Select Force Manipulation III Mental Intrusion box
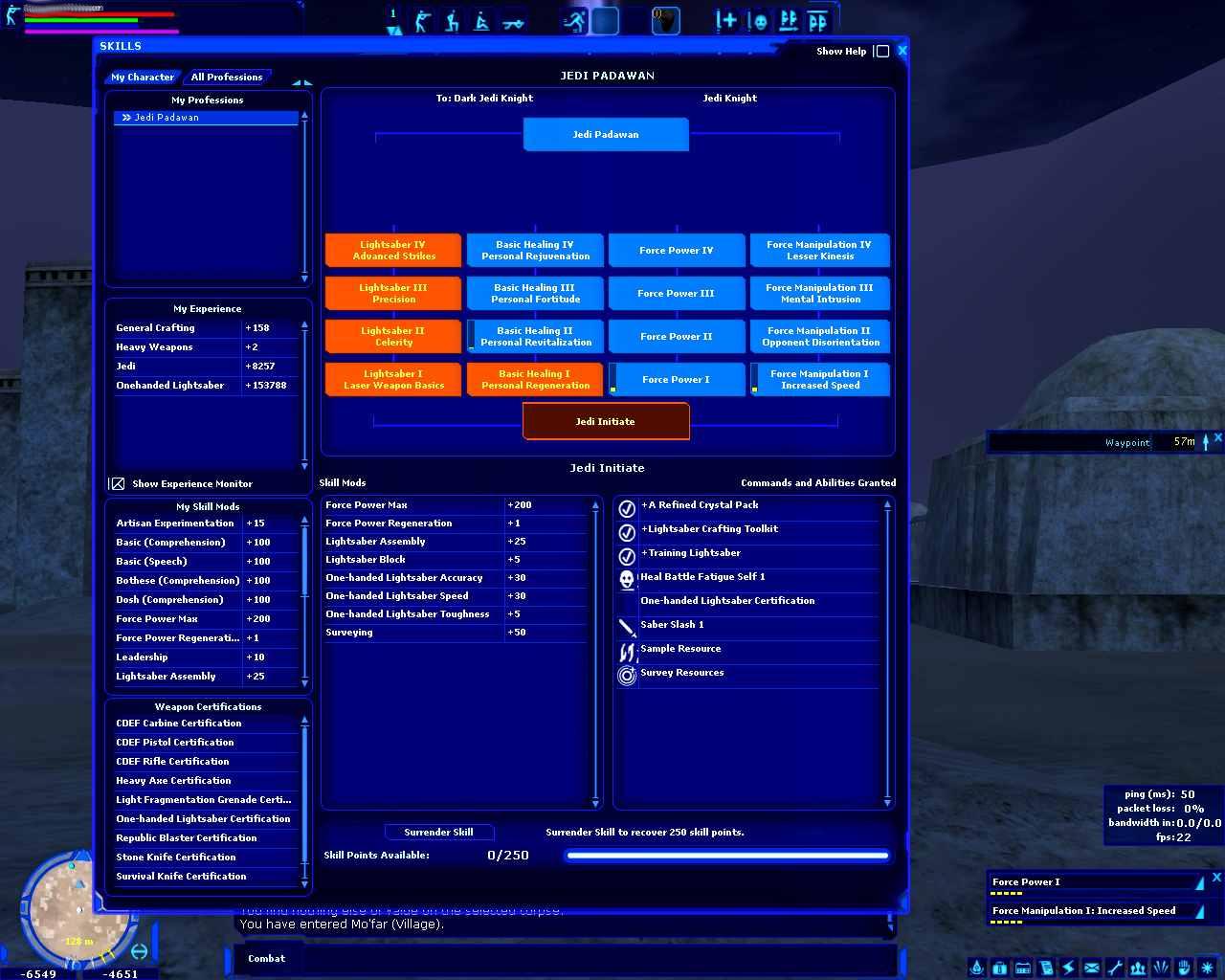 [x=820, y=293]
